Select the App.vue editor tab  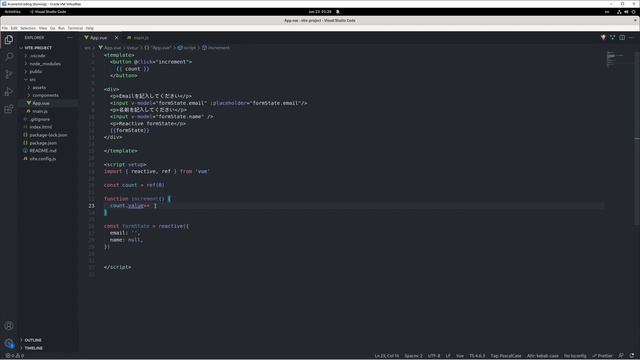coord(101,38)
